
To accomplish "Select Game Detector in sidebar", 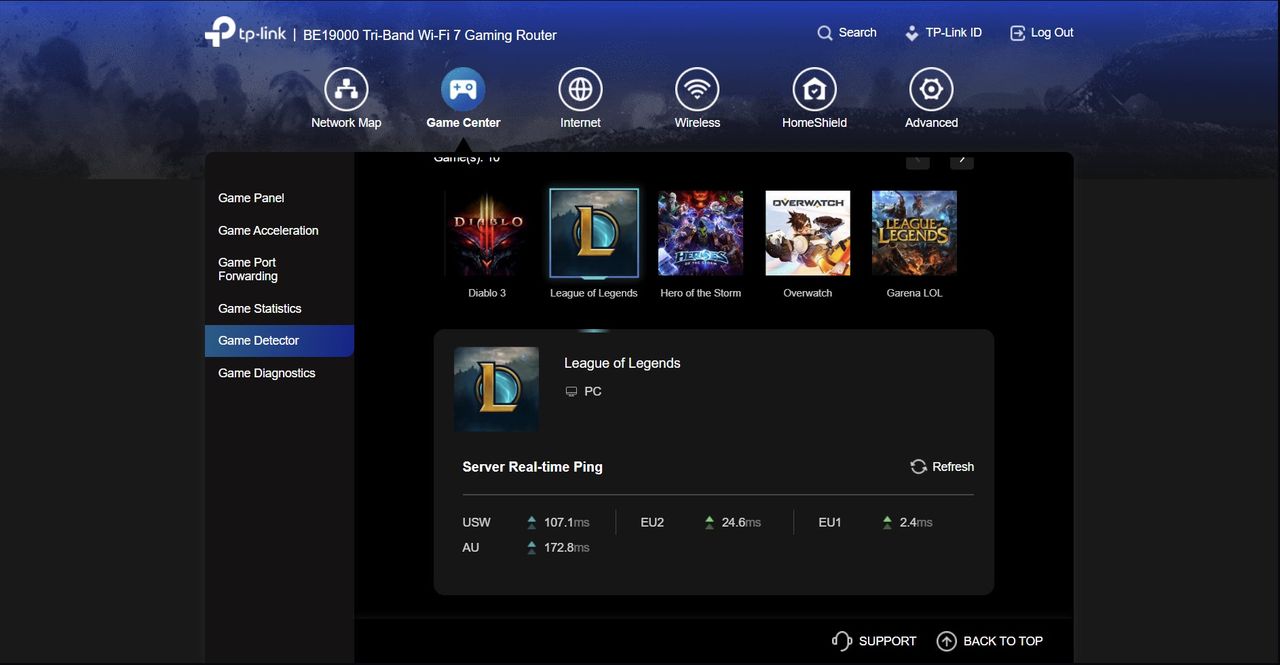I will (x=279, y=340).
